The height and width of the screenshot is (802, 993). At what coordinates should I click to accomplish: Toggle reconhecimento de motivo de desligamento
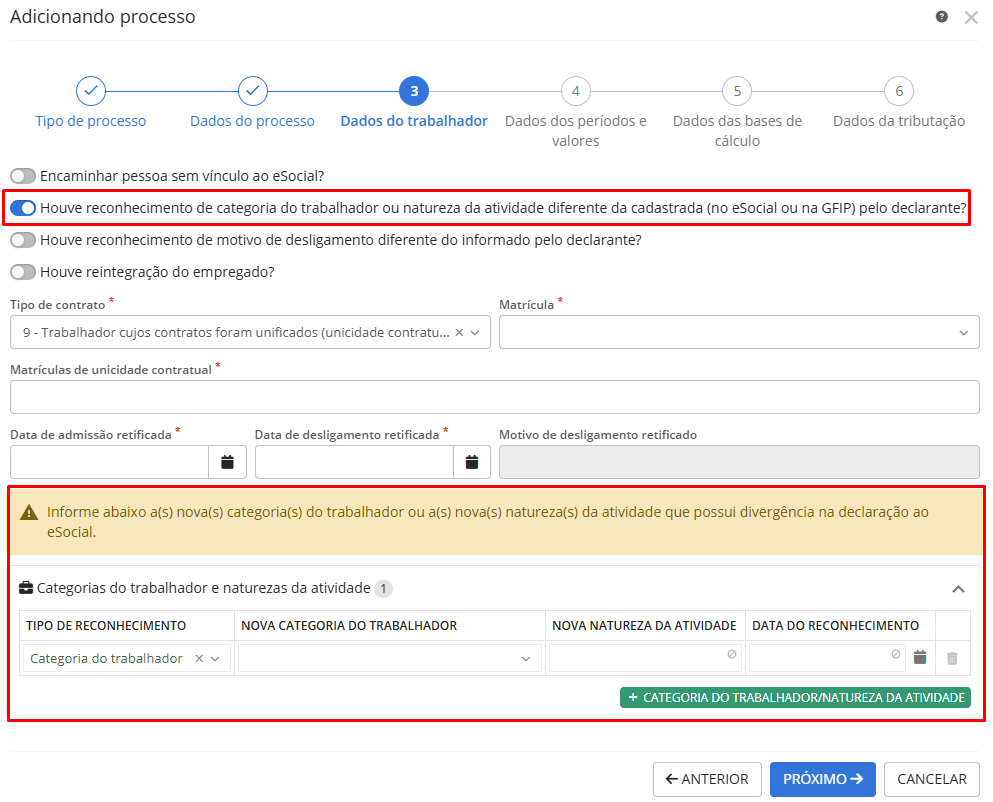point(23,240)
